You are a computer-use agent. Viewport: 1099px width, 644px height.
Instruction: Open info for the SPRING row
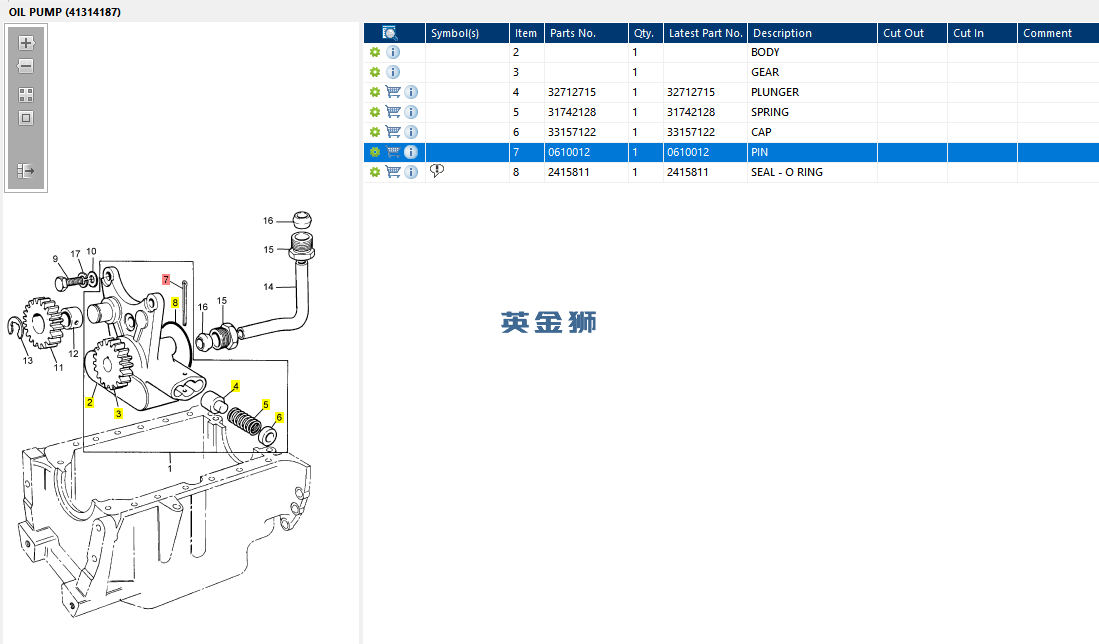(x=411, y=112)
